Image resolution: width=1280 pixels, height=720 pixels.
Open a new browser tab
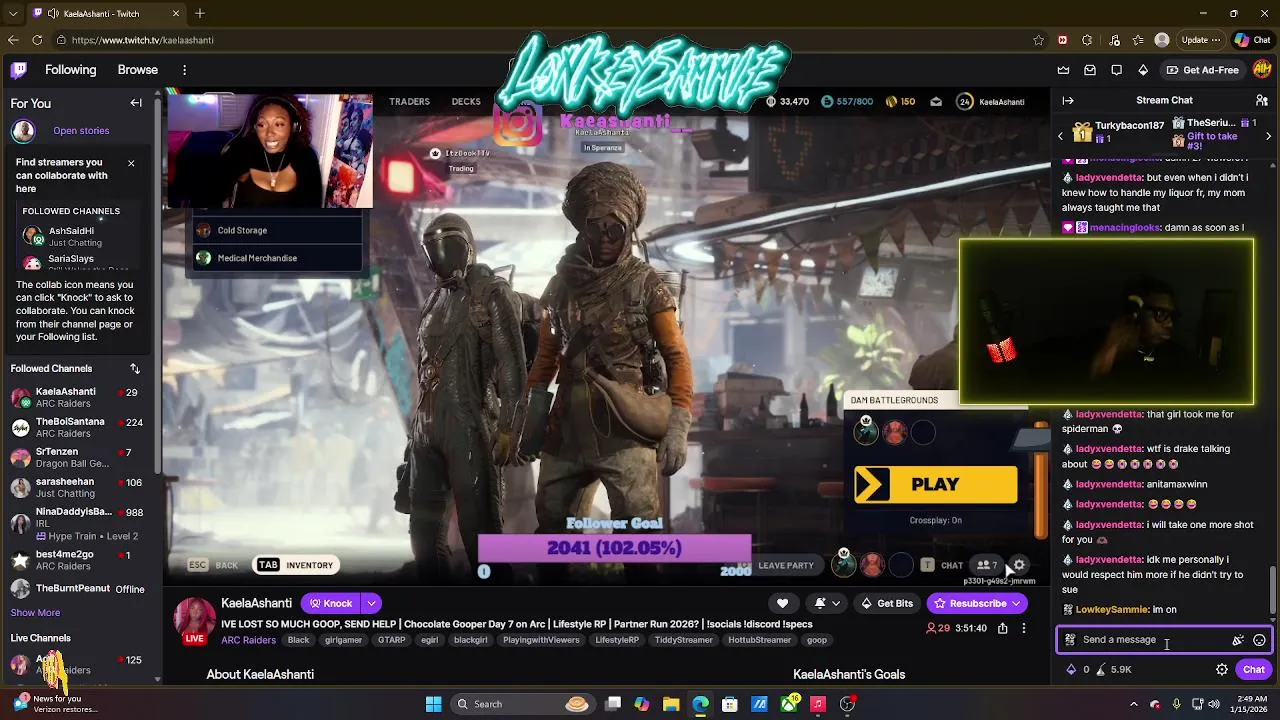[x=200, y=14]
